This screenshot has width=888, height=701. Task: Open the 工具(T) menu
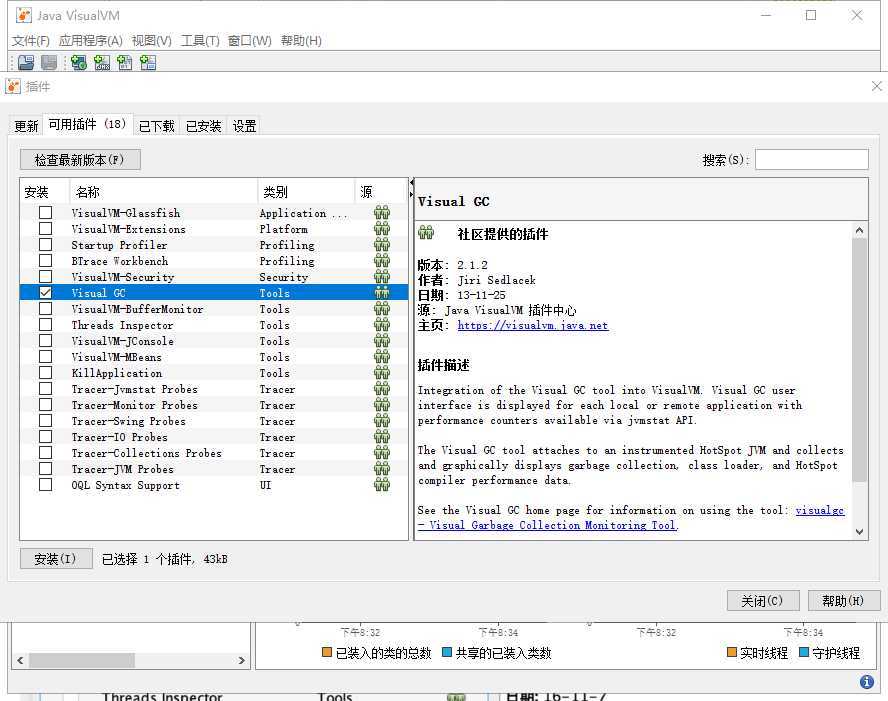200,41
